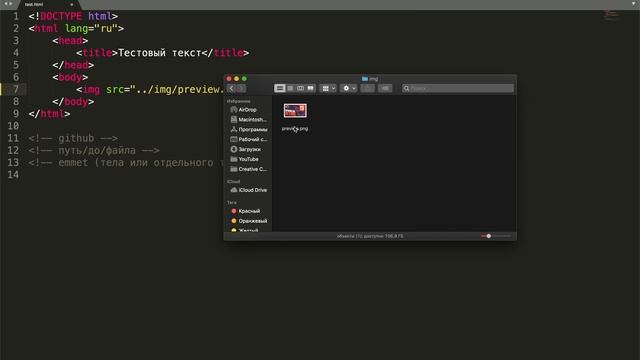The width and height of the screenshot is (640, 360).
Task: Open the Finder group-by grid dropdown
Action: (x=328, y=88)
